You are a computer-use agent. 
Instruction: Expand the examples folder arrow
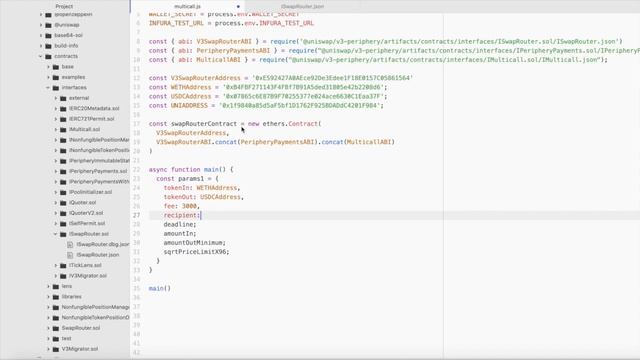(x=48, y=77)
